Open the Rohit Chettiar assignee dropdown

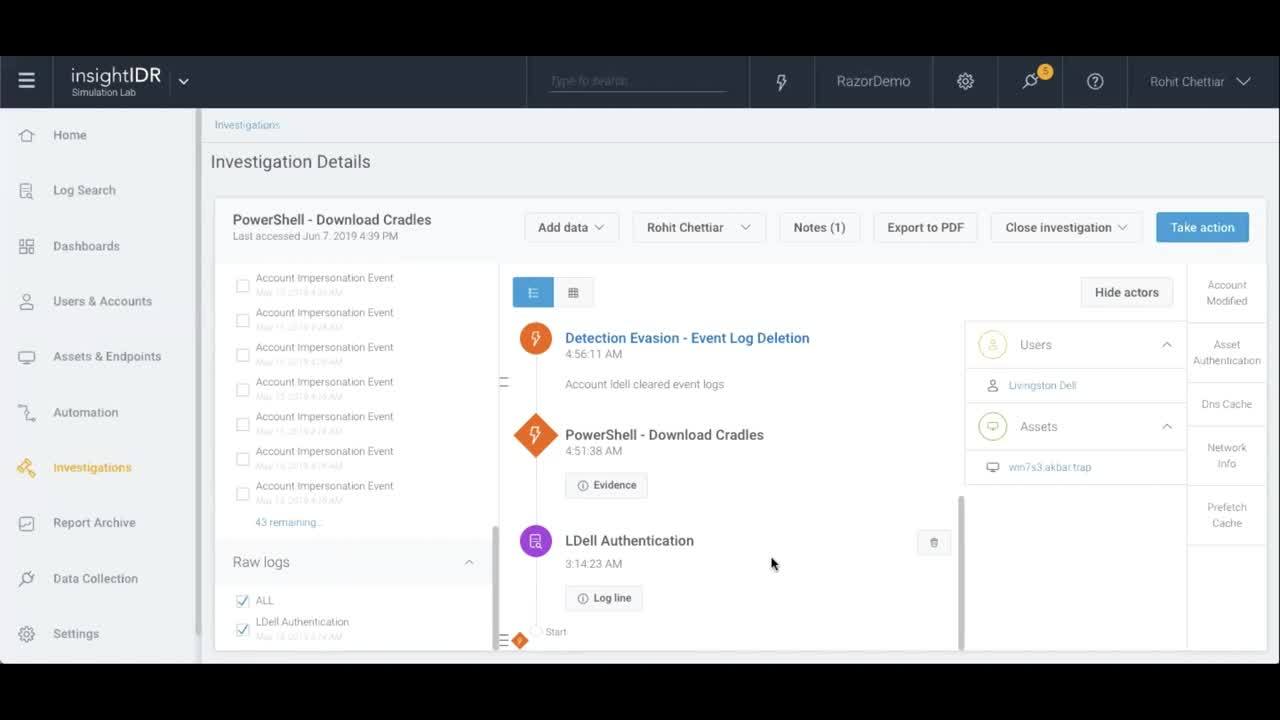coord(699,227)
